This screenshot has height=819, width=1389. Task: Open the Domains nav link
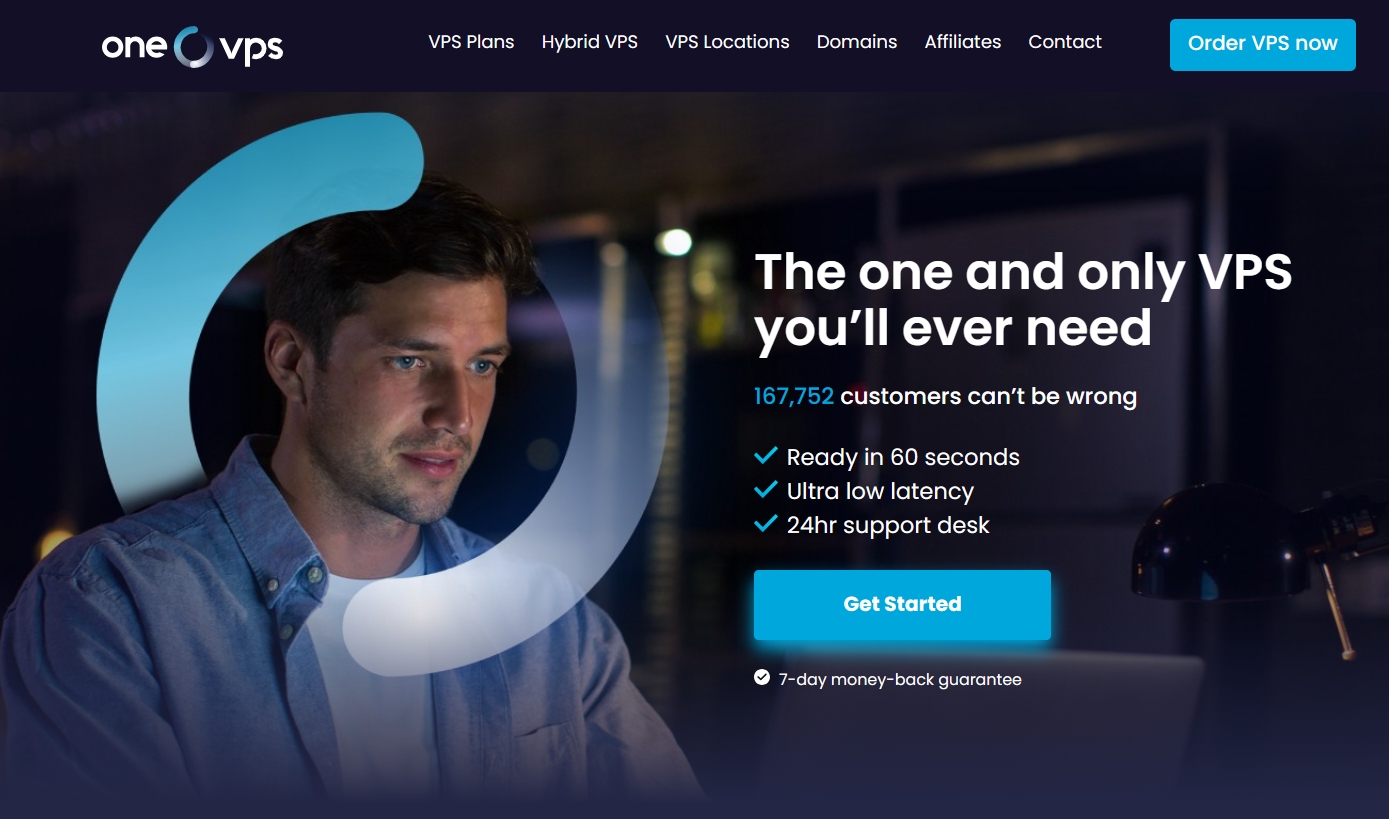857,42
